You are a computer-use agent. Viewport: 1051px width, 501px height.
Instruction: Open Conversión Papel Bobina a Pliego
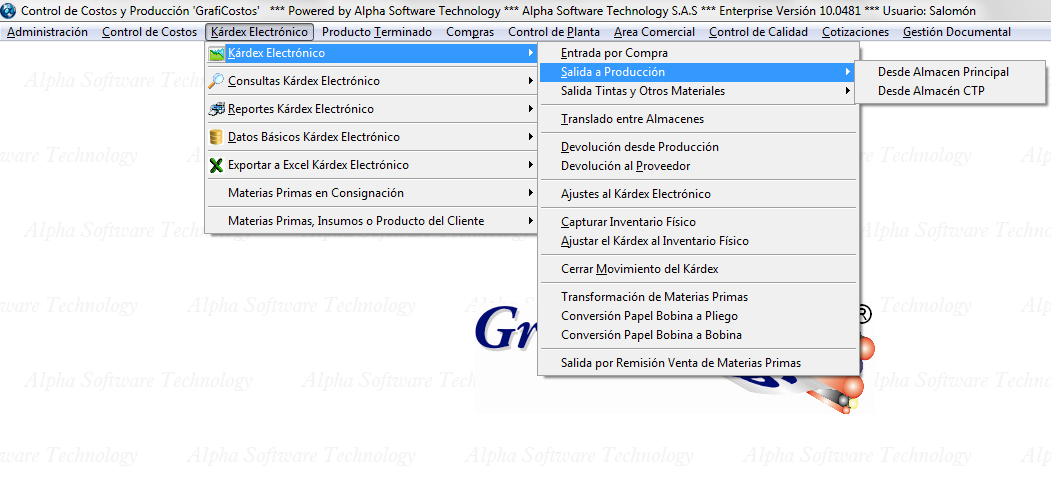click(x=651, y=316)
